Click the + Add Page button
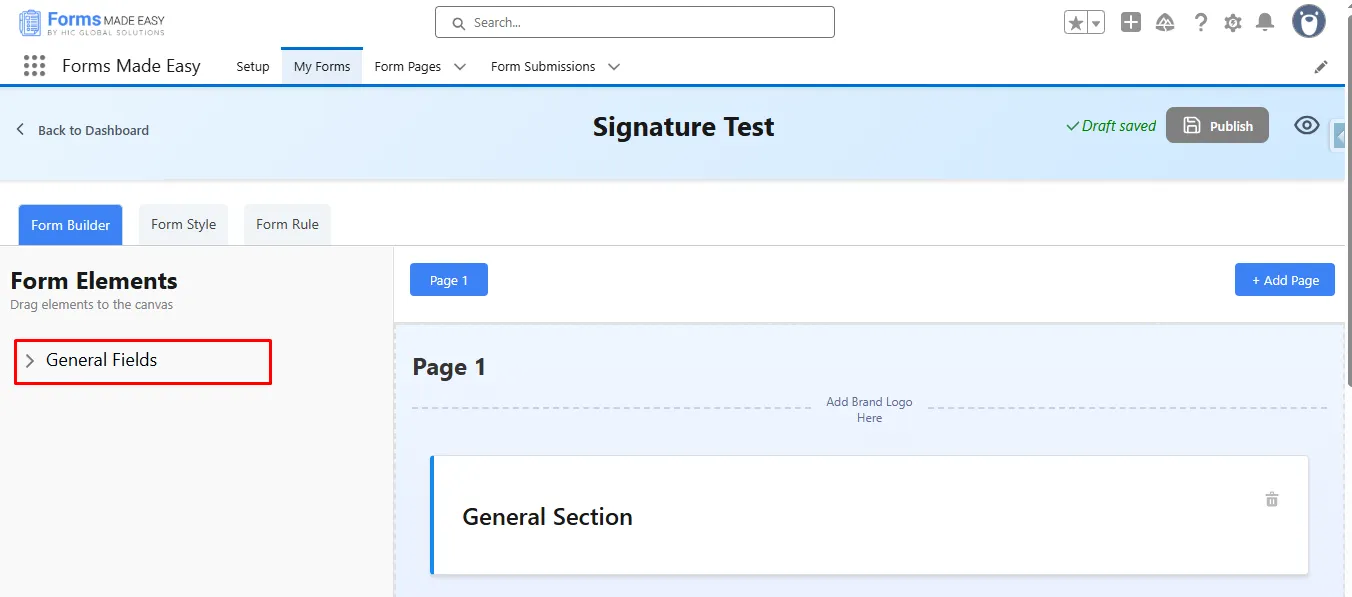The width and height of the screenshot is (1352, 597). pyautogui.click(x=1284, y=280)
